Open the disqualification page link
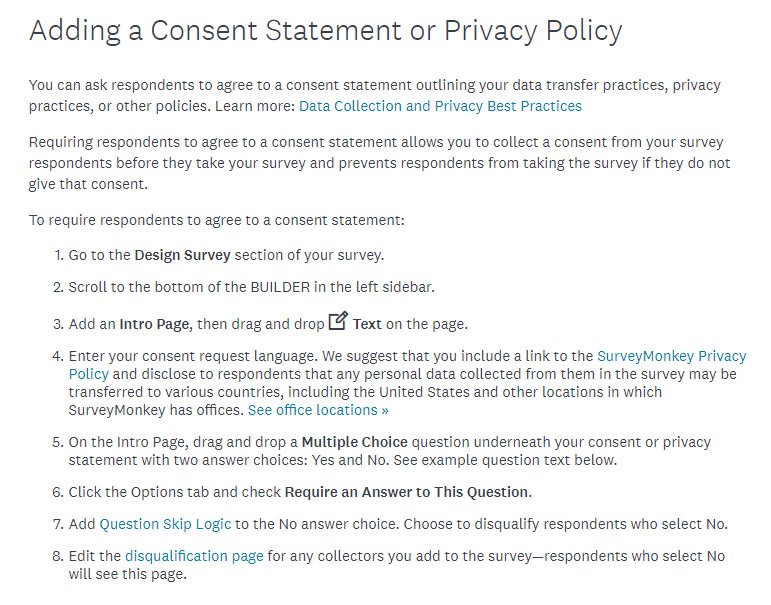 (194, 556)
